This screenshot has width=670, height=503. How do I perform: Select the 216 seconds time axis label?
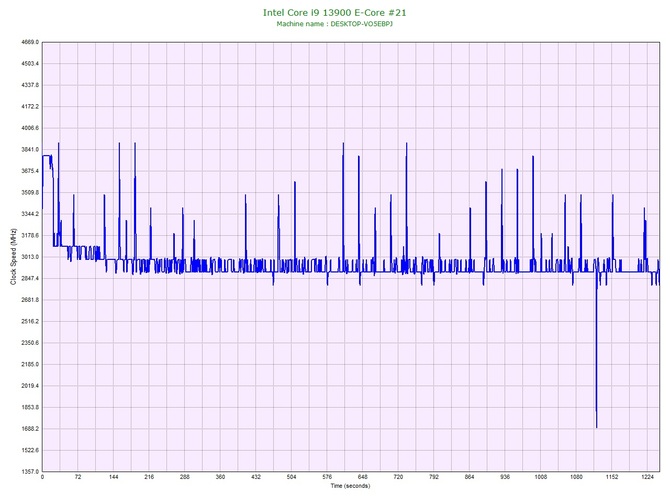click(x=149, y=477)
